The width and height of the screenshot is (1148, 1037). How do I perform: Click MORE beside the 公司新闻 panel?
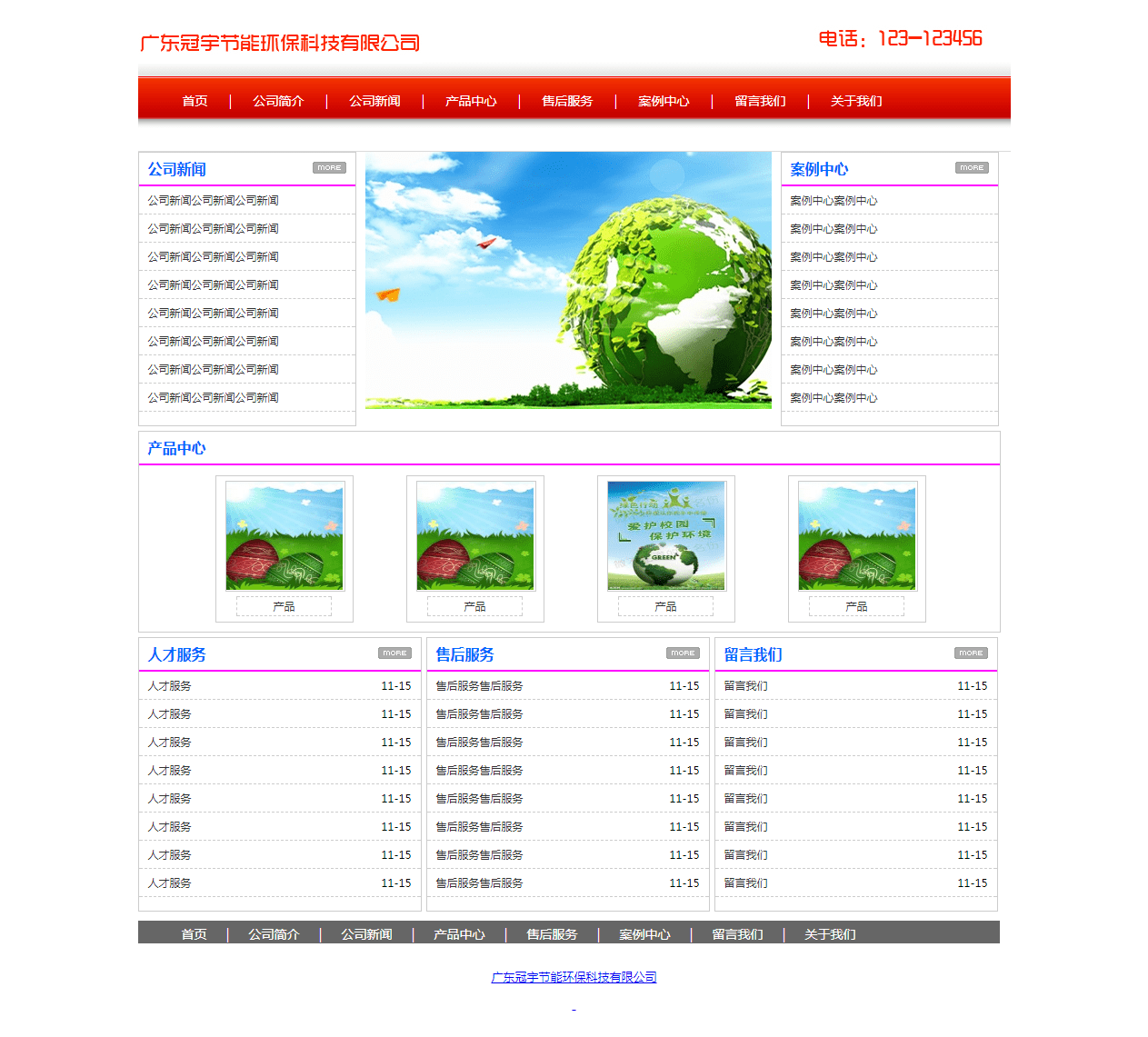tap(329, 167)
